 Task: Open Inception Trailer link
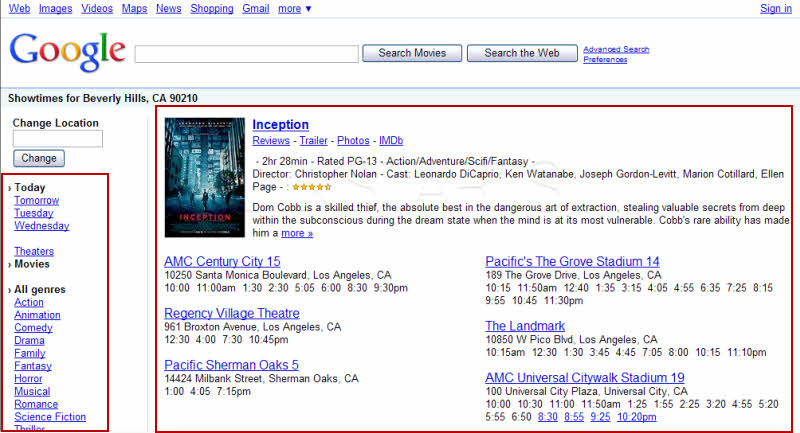point(313,141)
